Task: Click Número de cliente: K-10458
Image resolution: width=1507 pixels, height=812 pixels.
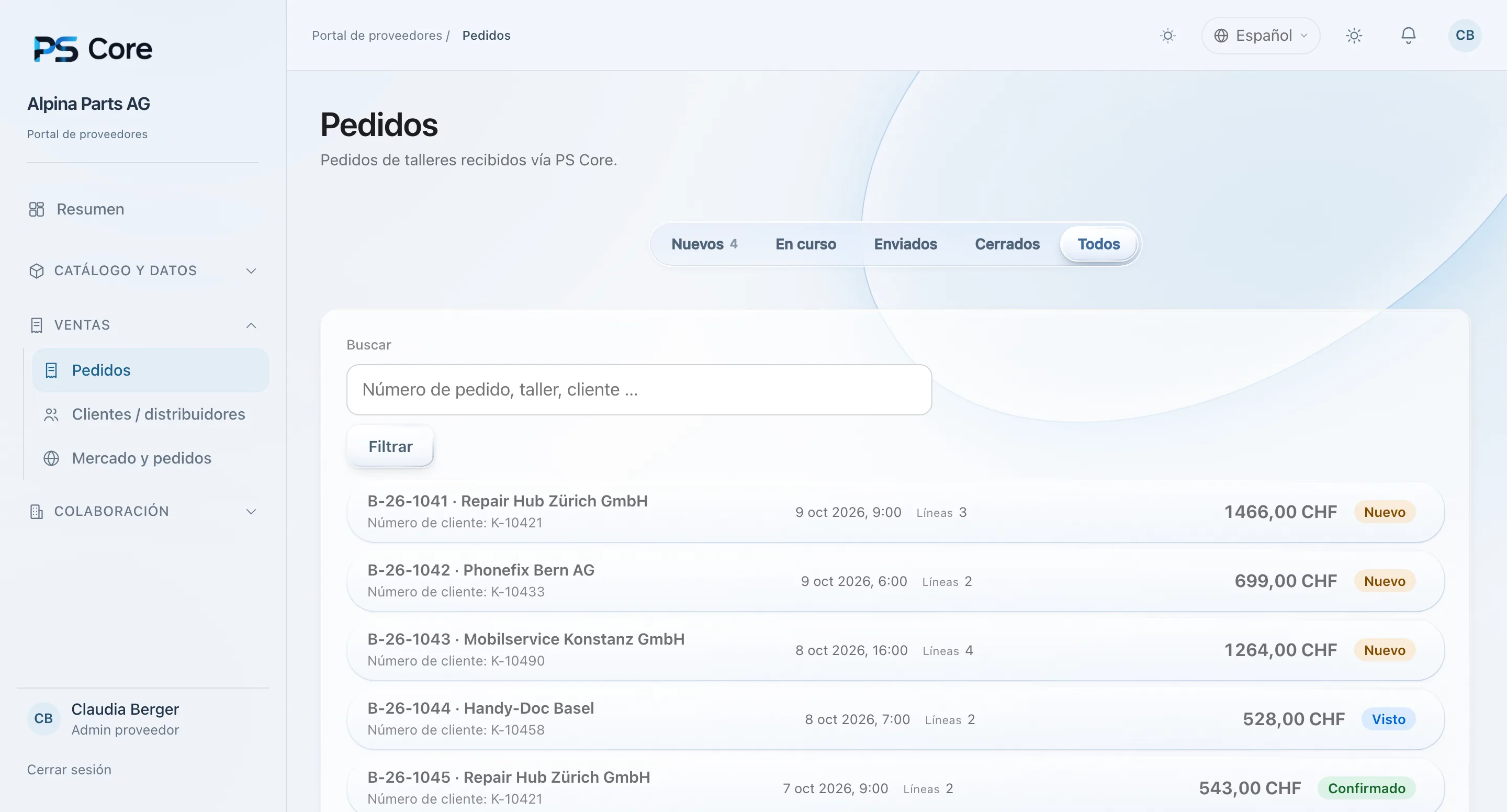Action: pyautogui.click(x=456, y=730)
